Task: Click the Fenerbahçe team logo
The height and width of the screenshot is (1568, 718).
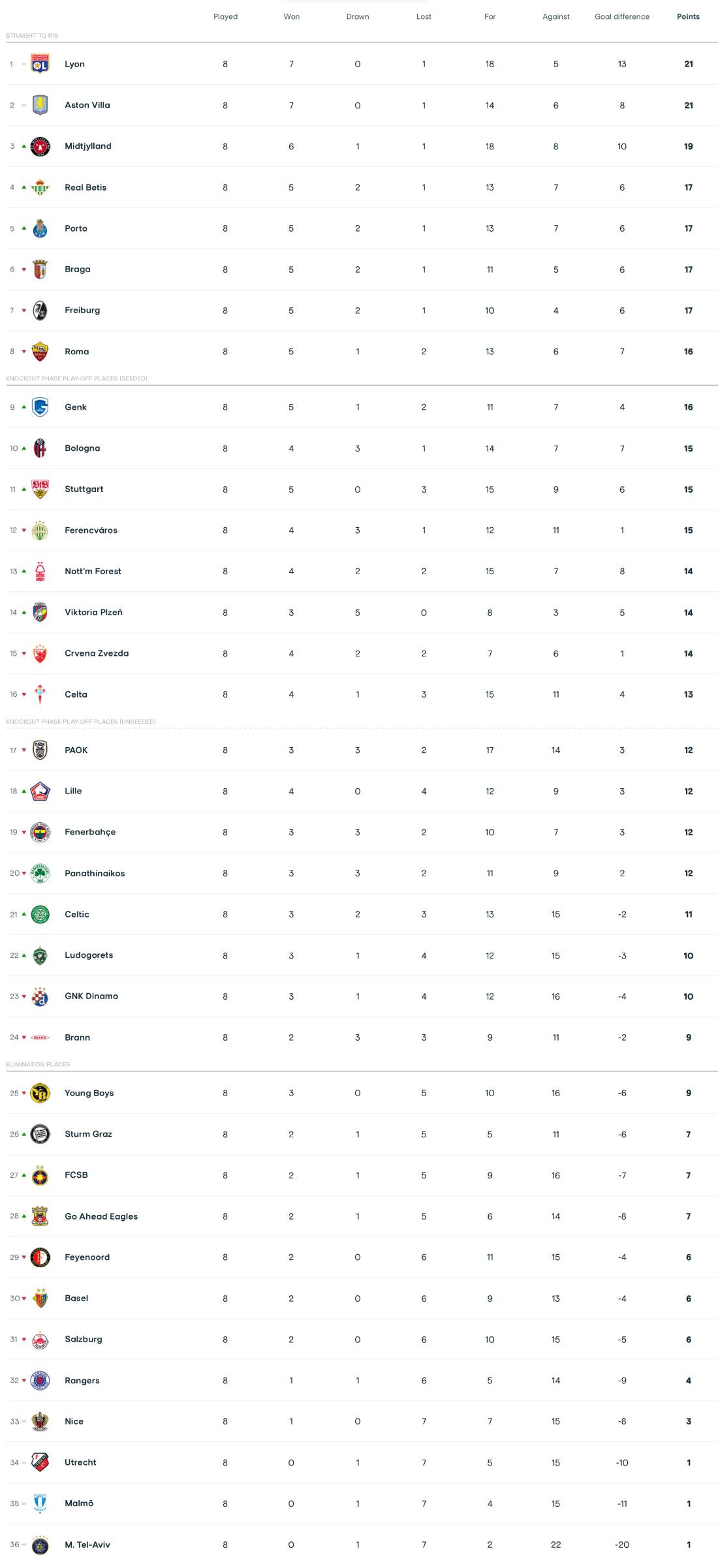Action: (40, 832)
